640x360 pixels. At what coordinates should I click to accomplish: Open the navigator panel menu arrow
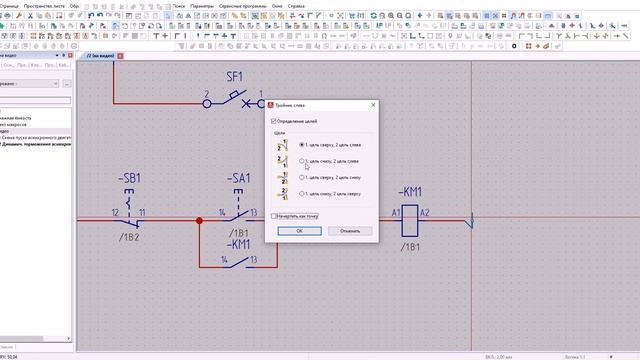pos(57,55)
